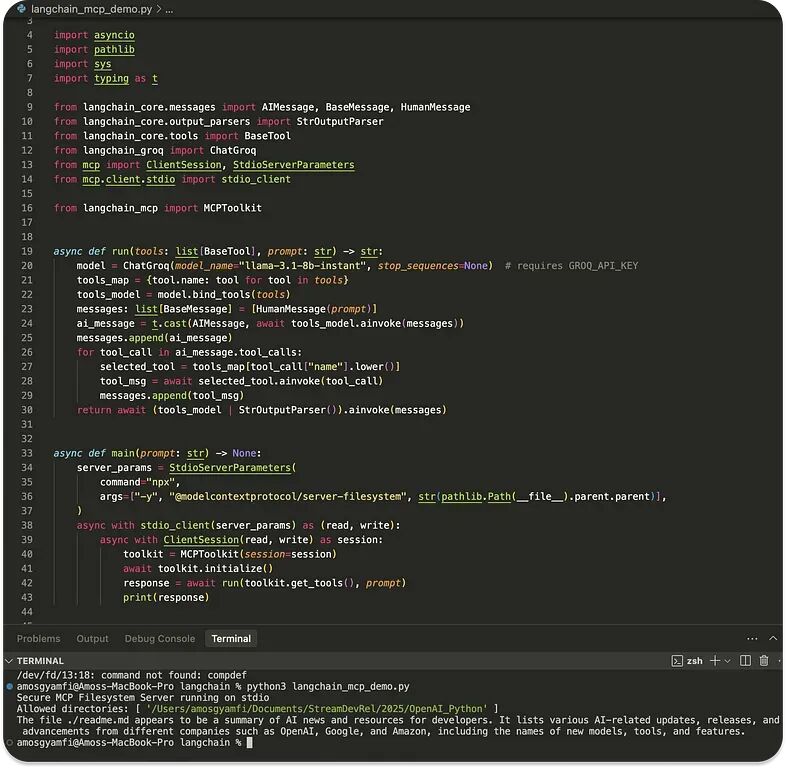
Task: Split the terminal pane
Action: coord(745,661)
